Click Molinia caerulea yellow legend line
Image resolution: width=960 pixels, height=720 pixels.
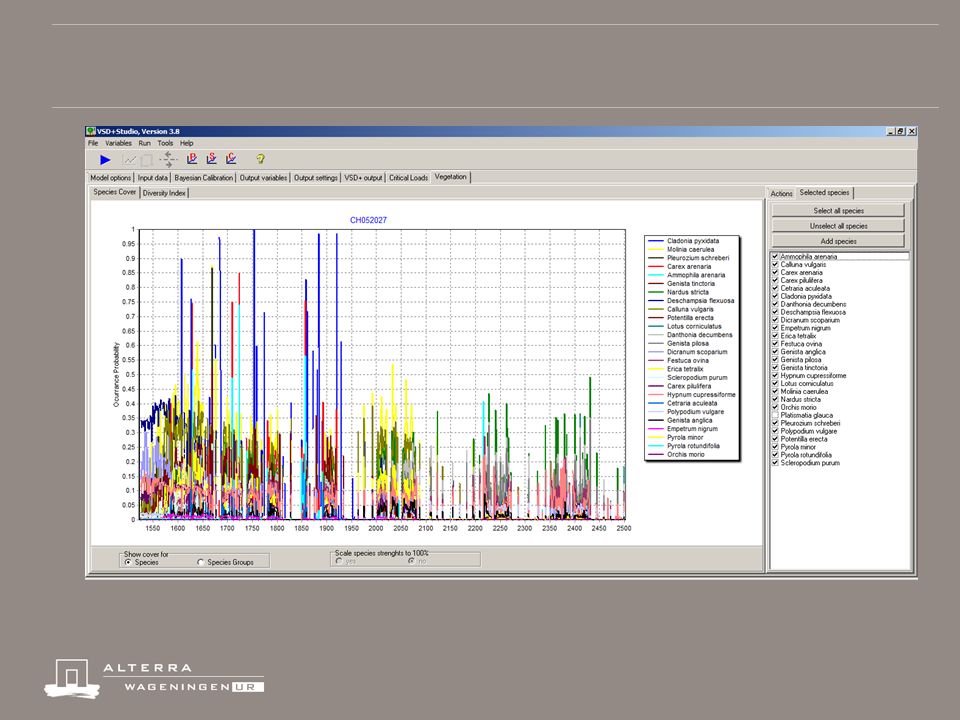pyautogui.click(x=656, y=250)
